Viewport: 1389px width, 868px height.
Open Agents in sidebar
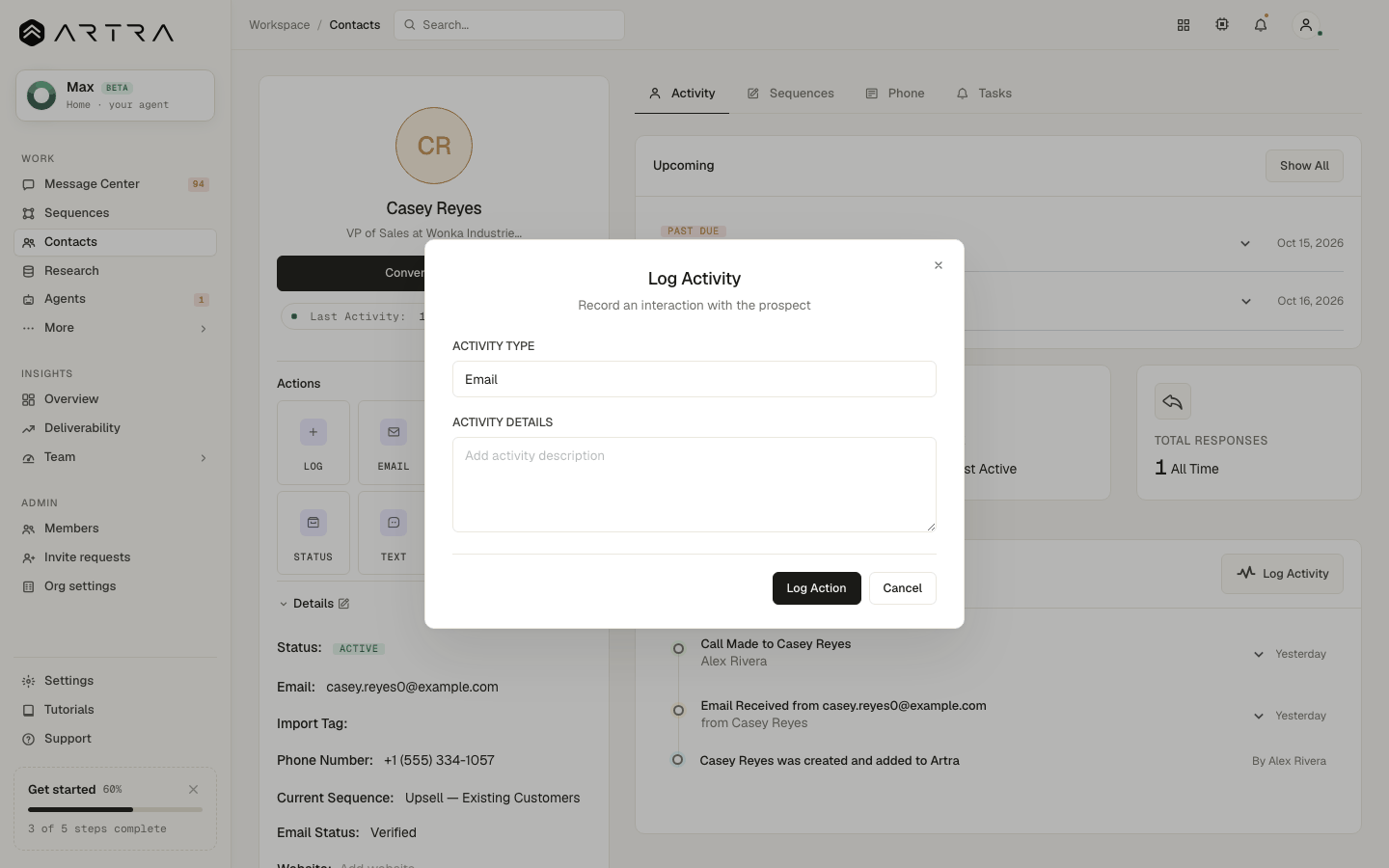(115, 299)
